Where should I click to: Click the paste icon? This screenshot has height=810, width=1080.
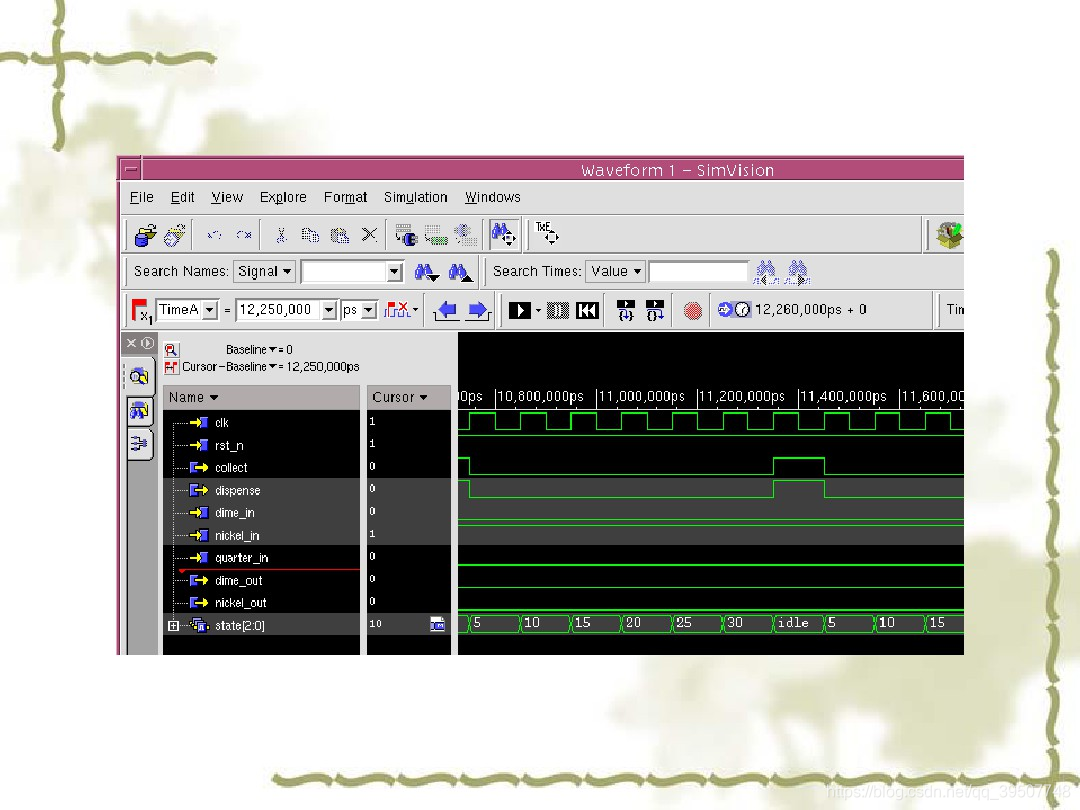pos(340,236)
